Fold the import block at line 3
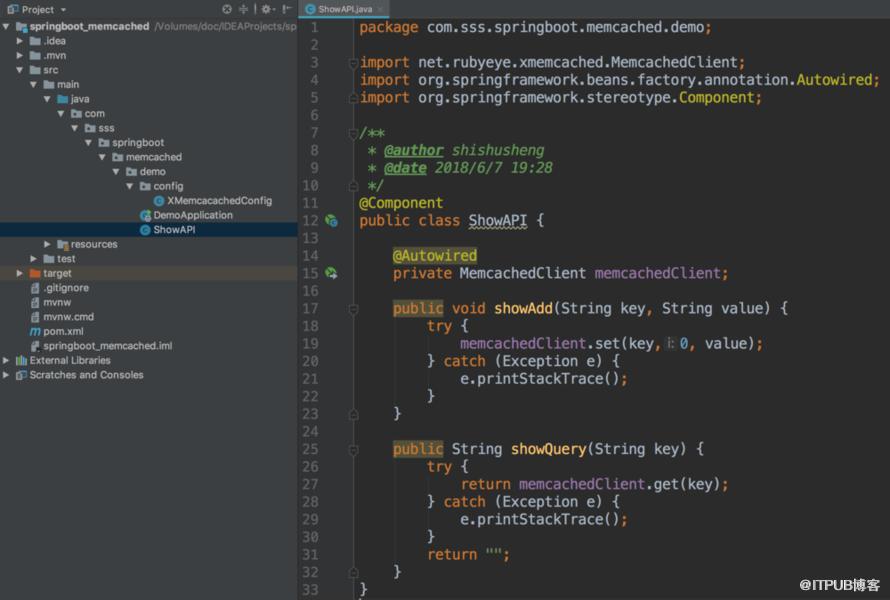The width and height of the screenshot is (890, 600). 353,63
